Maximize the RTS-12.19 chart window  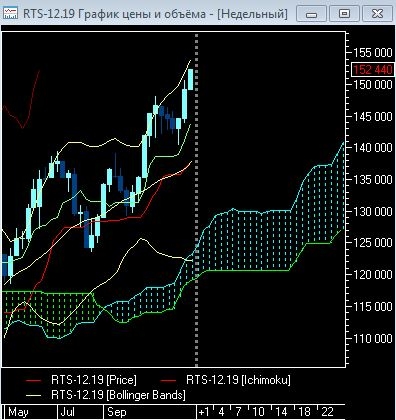344,14
